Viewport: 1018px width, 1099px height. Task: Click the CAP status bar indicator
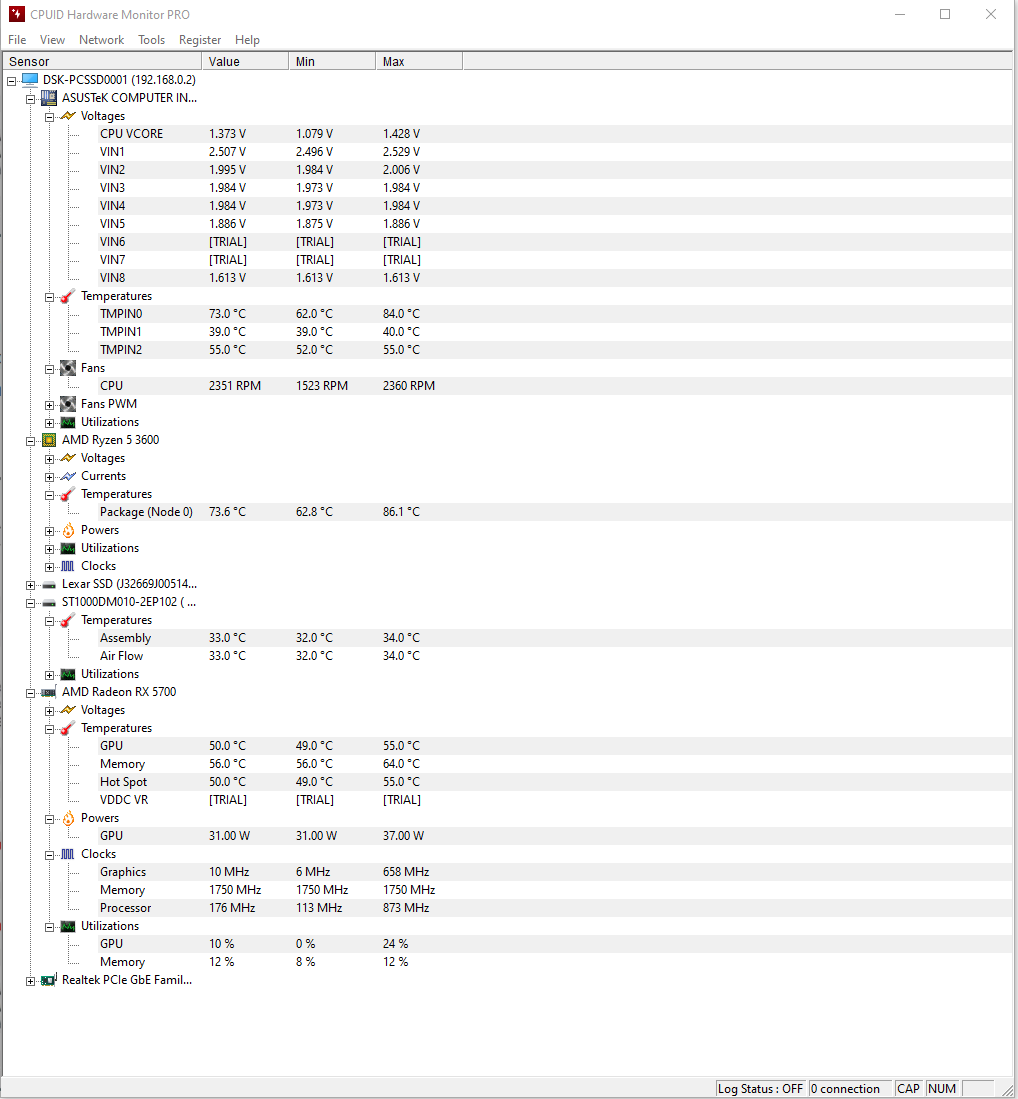[x=909, y=1088]
